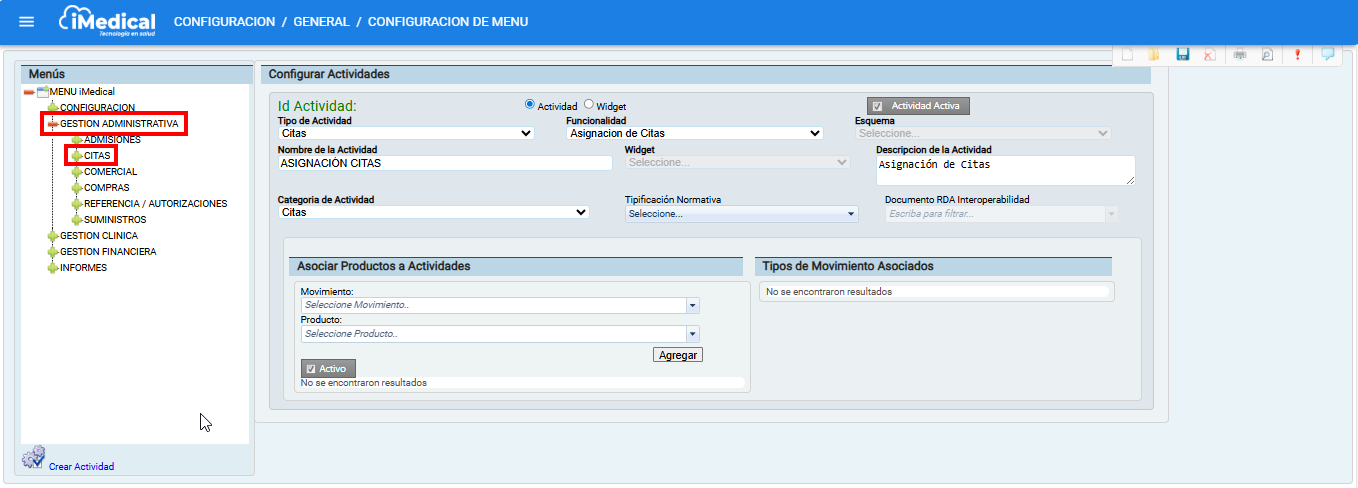
Task: Click the print preview magnifier icon
Action: (1267, 55)
